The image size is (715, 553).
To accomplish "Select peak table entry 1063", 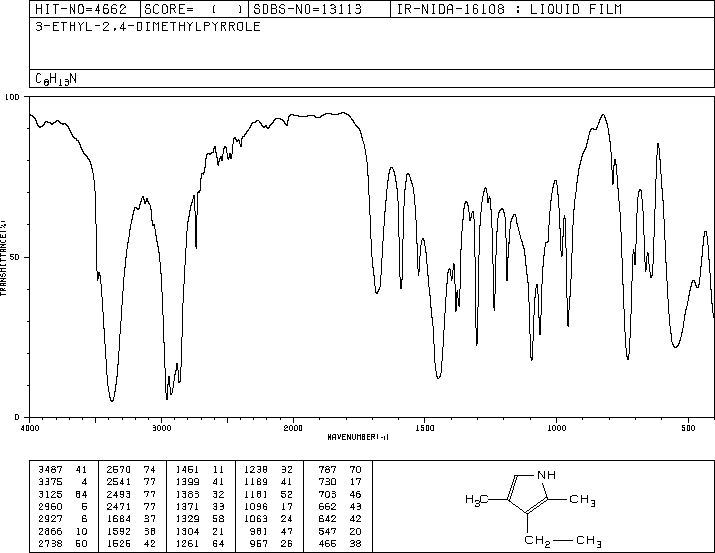I will 256,519.
